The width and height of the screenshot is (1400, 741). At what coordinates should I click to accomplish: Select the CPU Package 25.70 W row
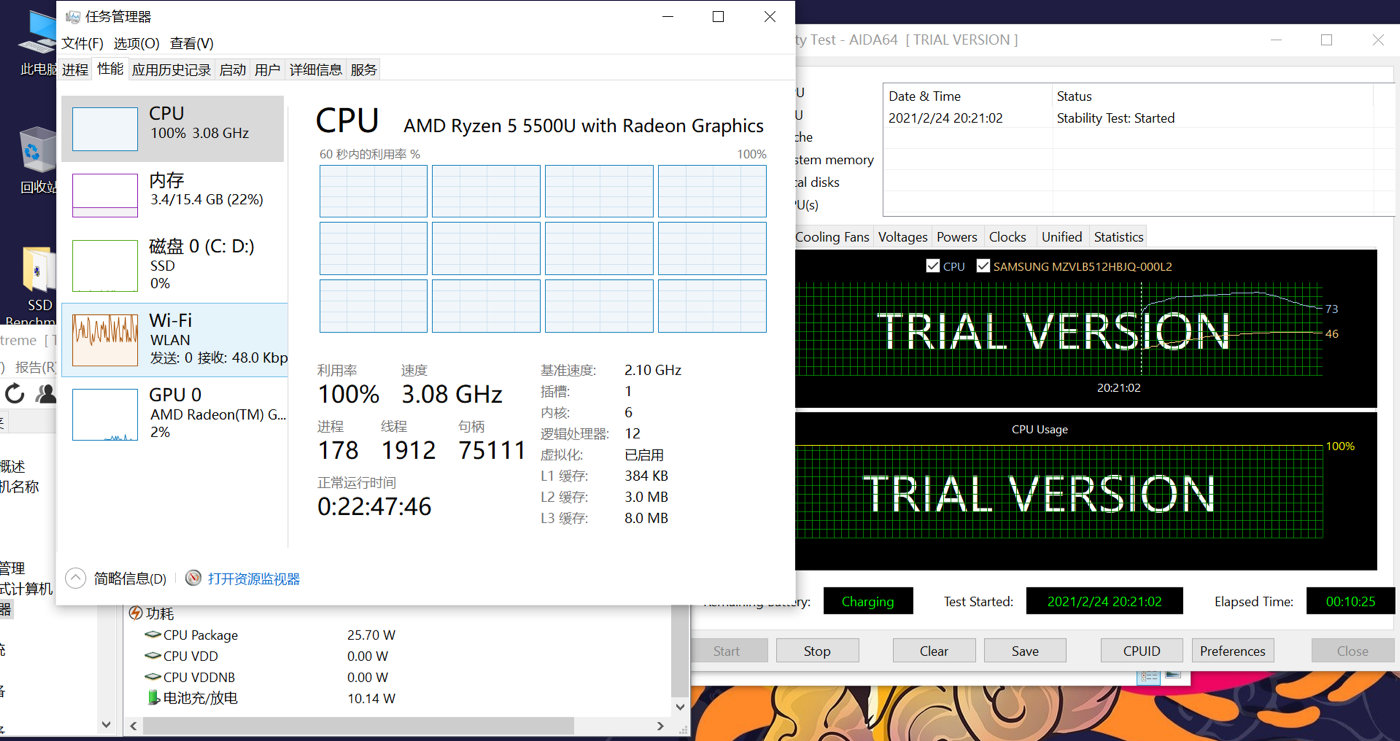pos(400,635)
